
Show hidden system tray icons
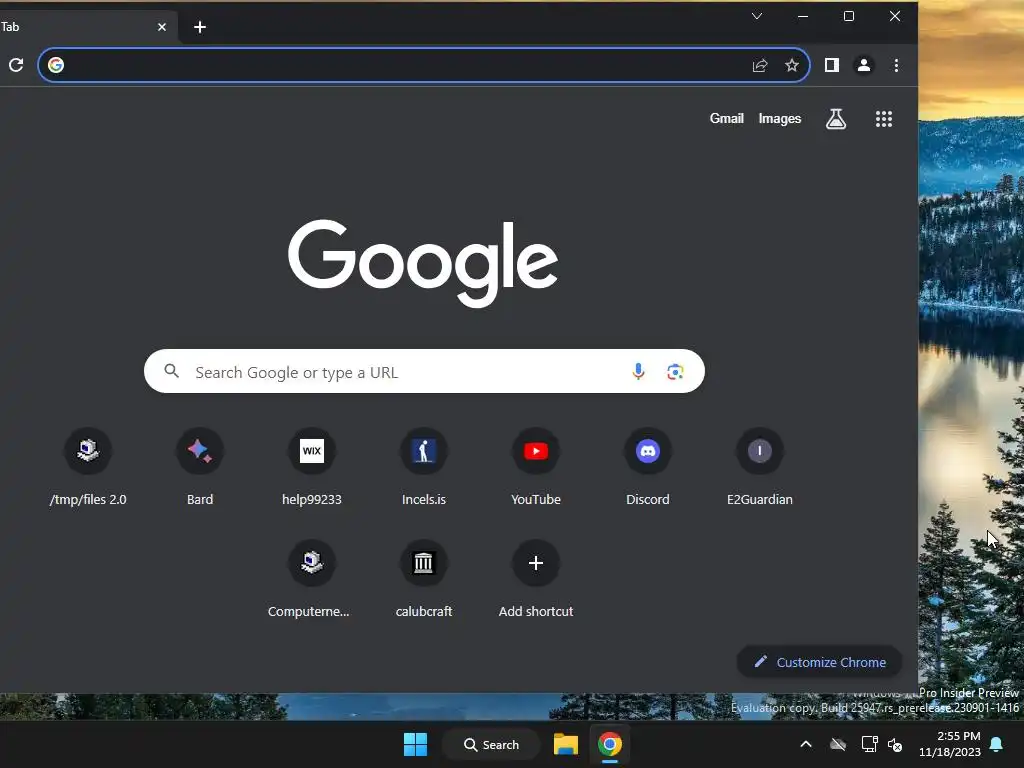[806, 744]
